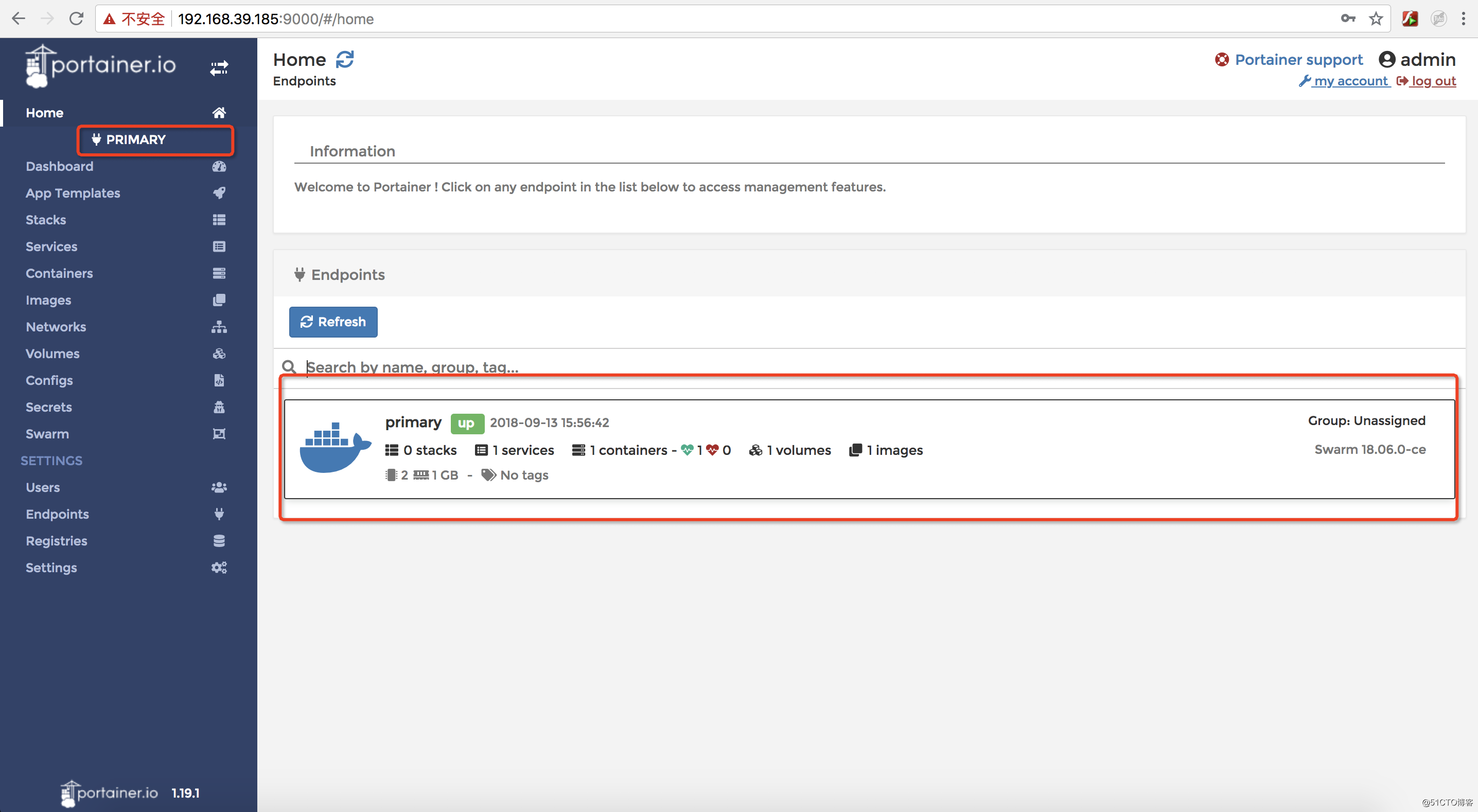Open the browser three-dot menu
Screen dimensions: 1478x812
click(x=1463, y=19)
